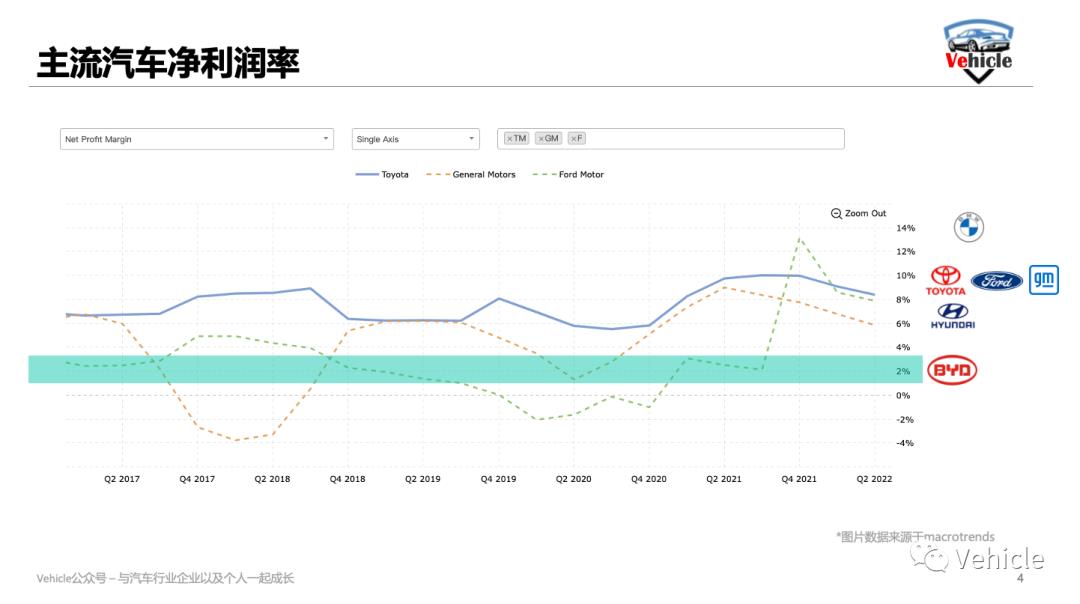
Task: Click the 0% y-axis label
Action: pyautogui.click(x=903, y=395)
